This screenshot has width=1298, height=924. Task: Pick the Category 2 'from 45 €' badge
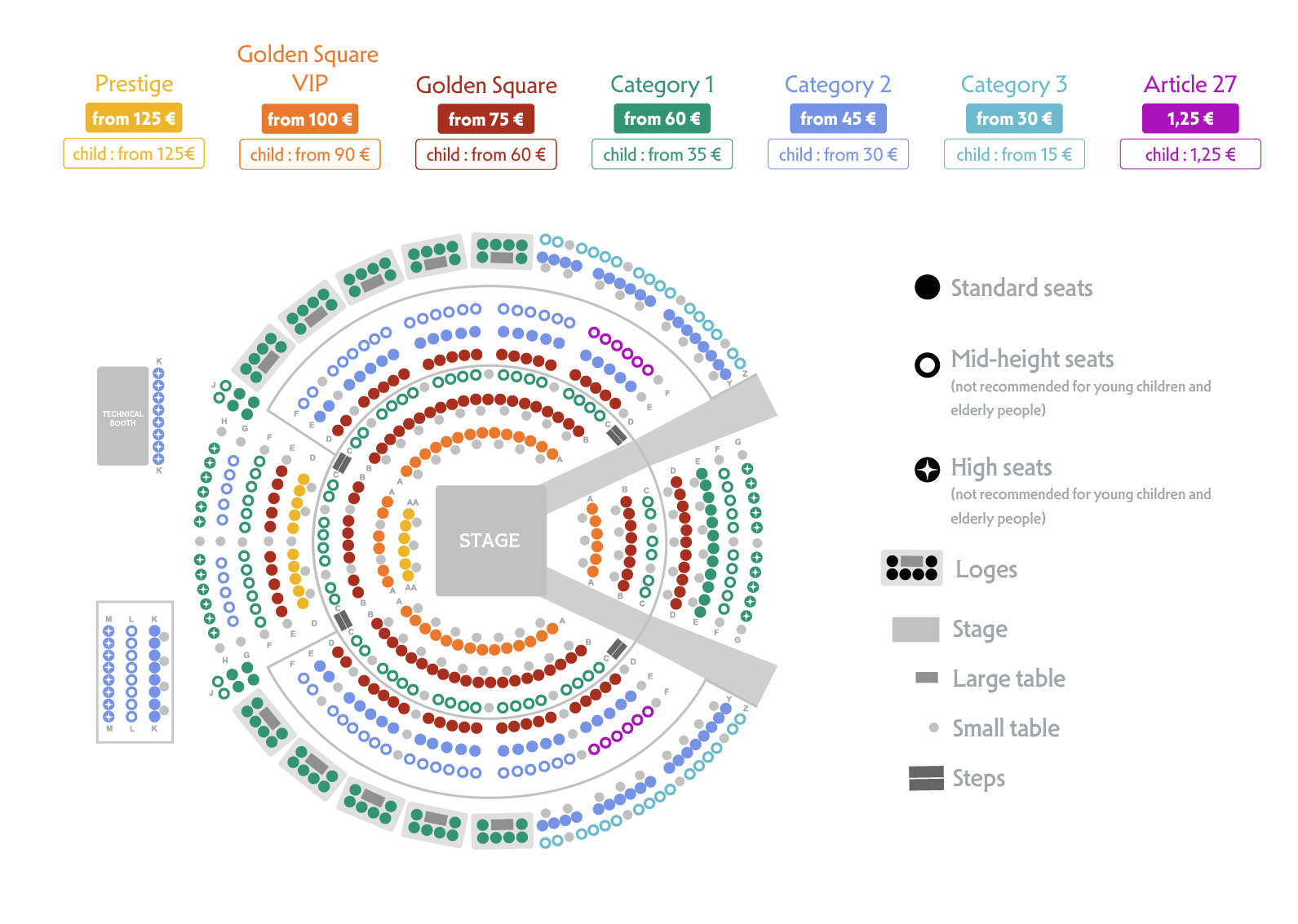pyautogui.click(x=838, y=118)
